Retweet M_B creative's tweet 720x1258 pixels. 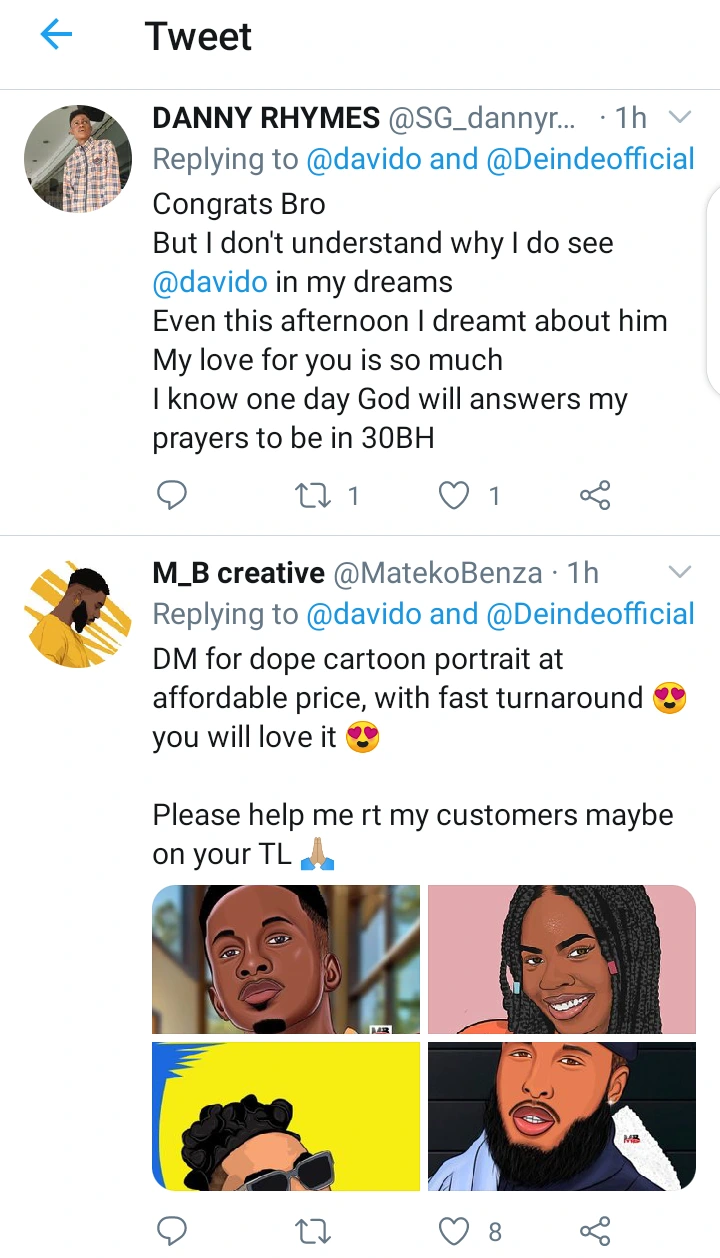click(314, 1230)
